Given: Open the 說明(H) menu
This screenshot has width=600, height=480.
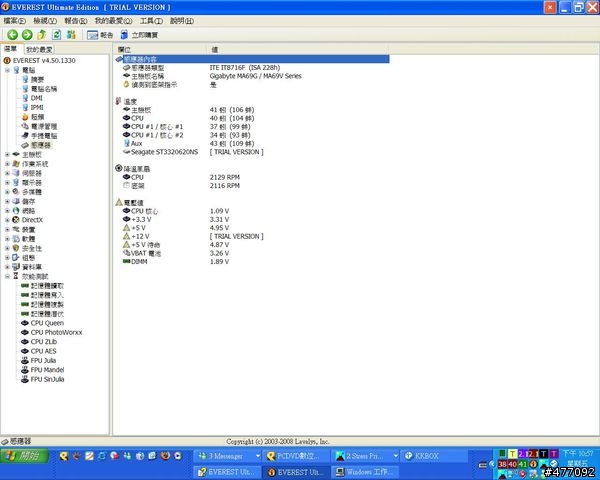Looking at the screenshot, I should [x=182, y=21].
